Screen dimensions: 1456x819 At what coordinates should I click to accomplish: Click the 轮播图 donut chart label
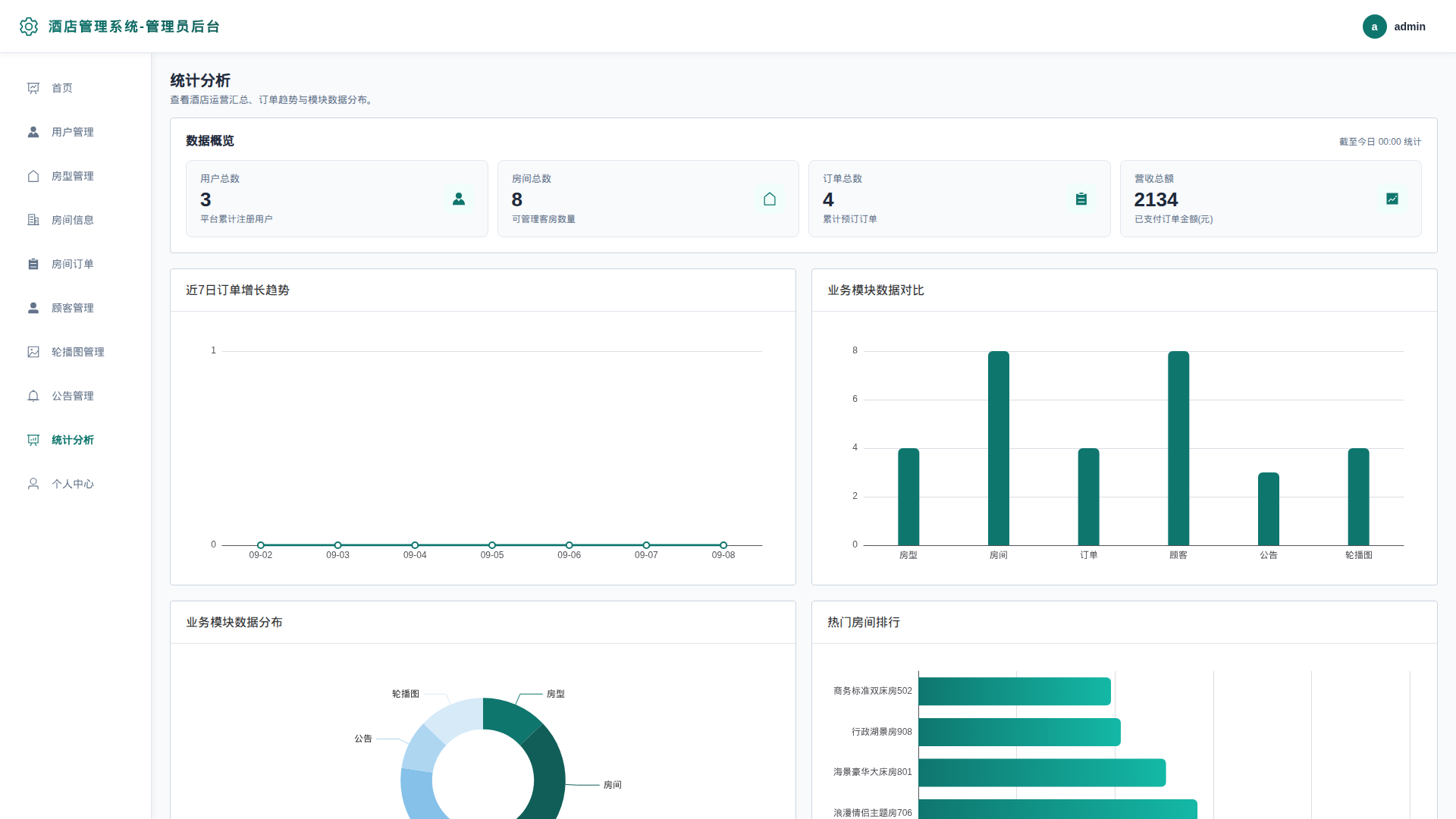click(406, 694)
